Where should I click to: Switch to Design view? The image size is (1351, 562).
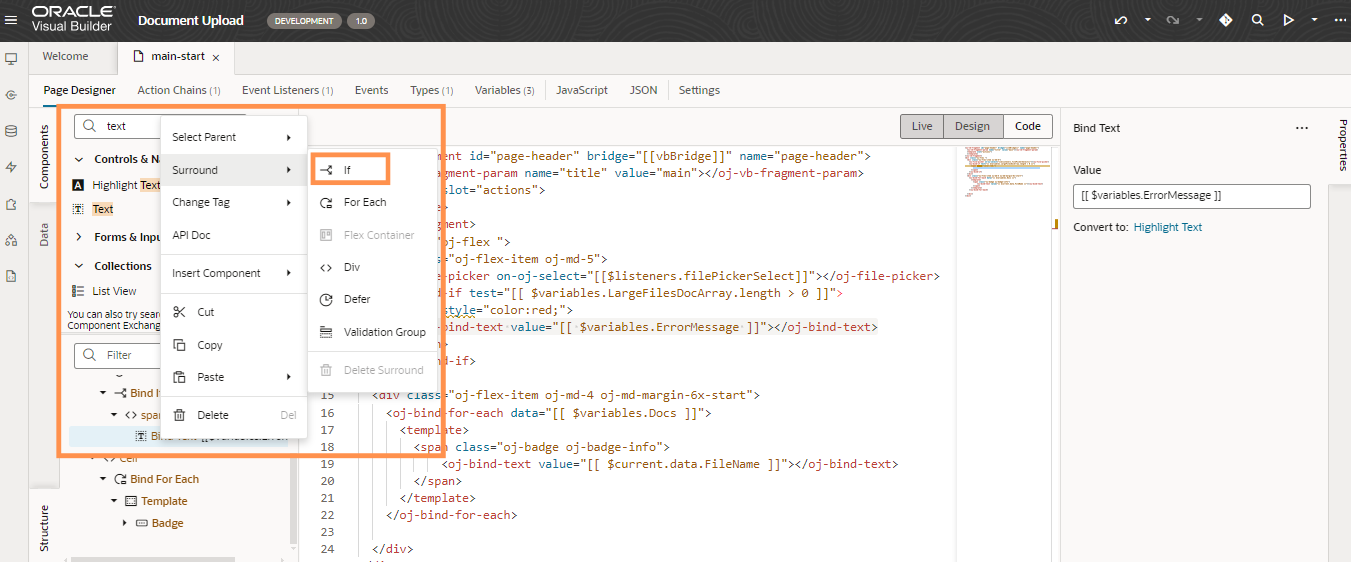click(x=972, y=126)
